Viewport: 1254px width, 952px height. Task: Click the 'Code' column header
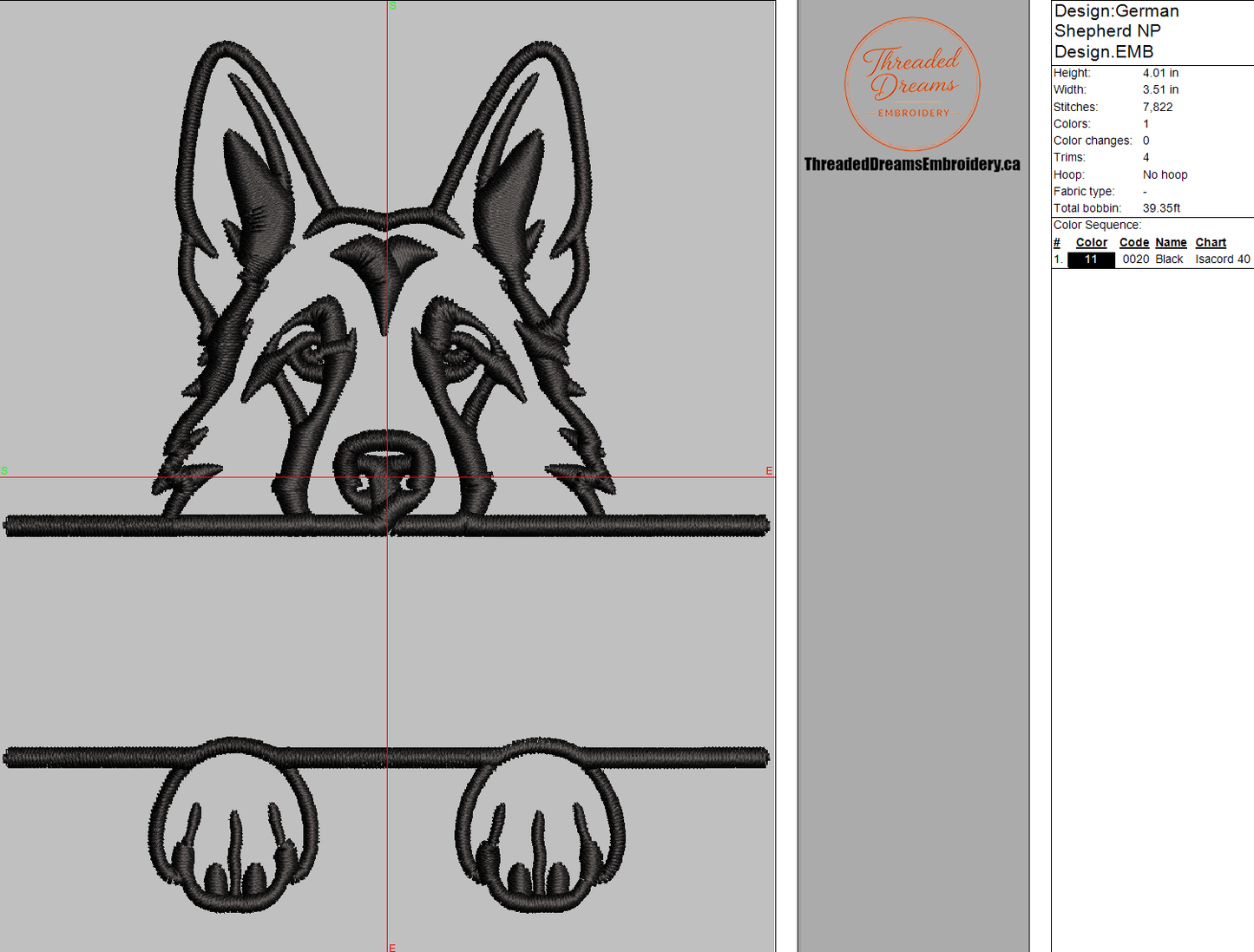click(x=1133, y=243)
